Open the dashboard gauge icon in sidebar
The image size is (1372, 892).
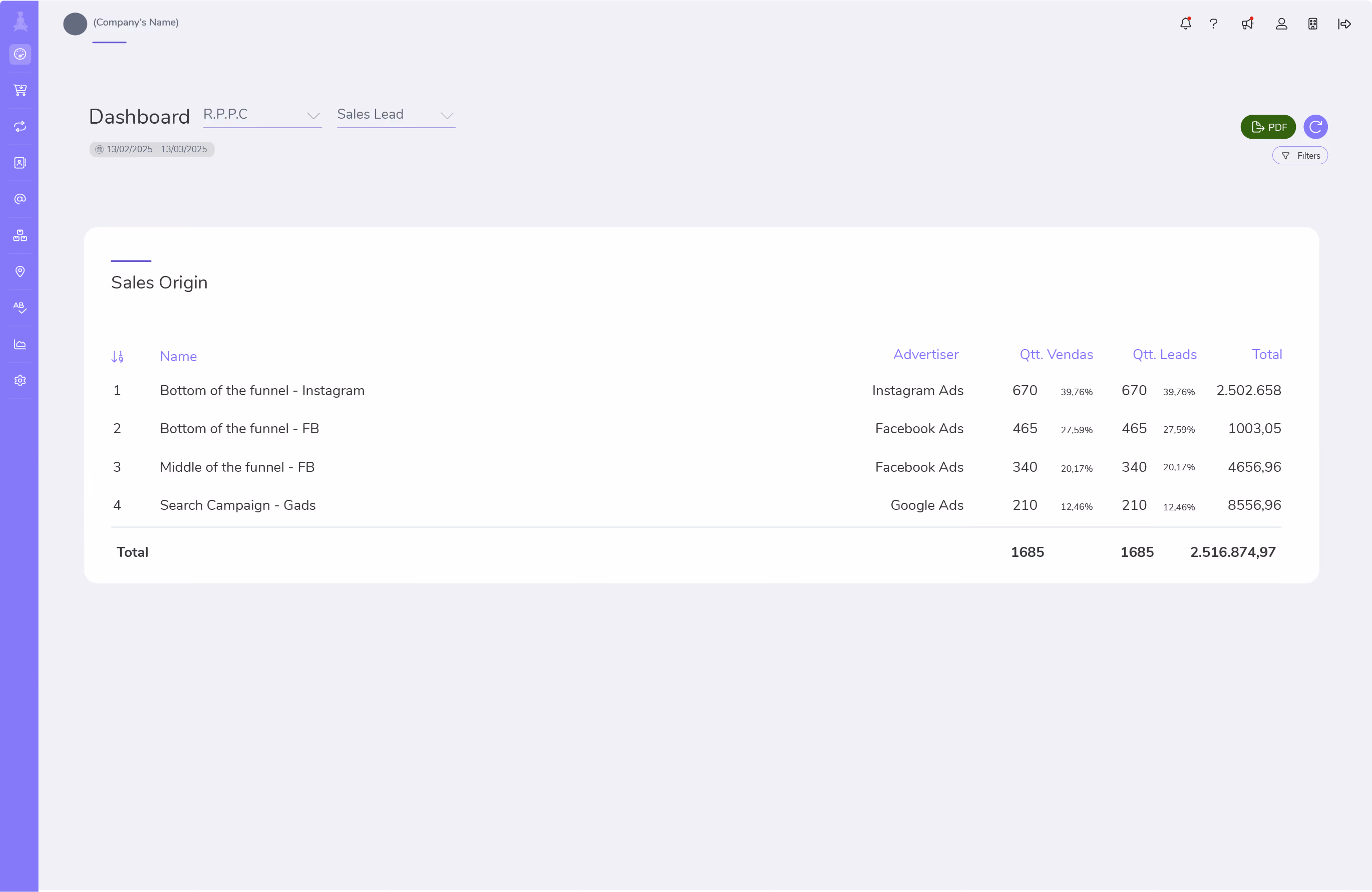pos(20,54)
